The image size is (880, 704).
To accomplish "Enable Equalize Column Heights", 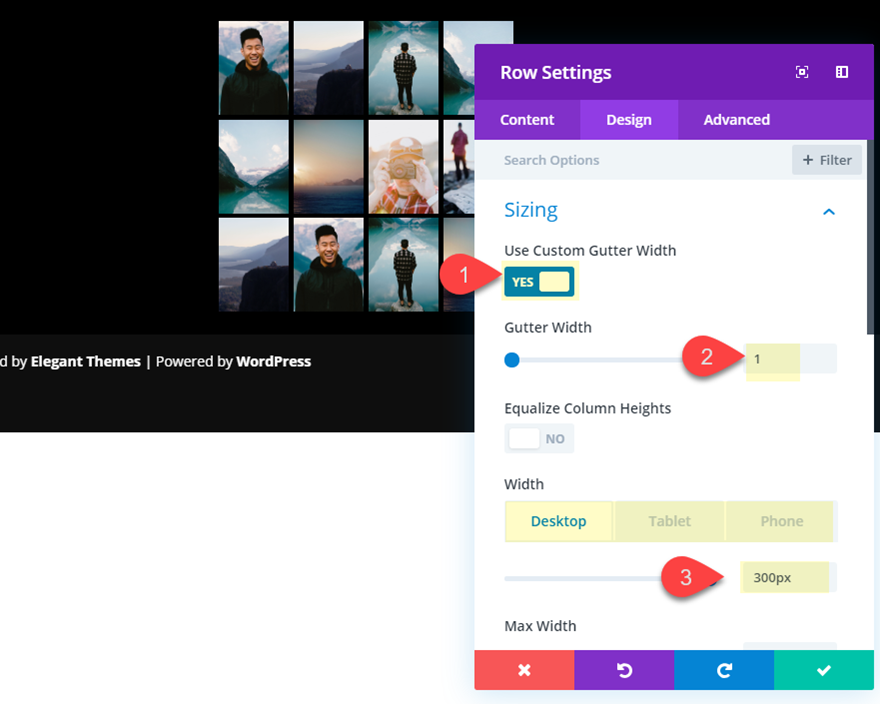I will (x=539, y=438).
